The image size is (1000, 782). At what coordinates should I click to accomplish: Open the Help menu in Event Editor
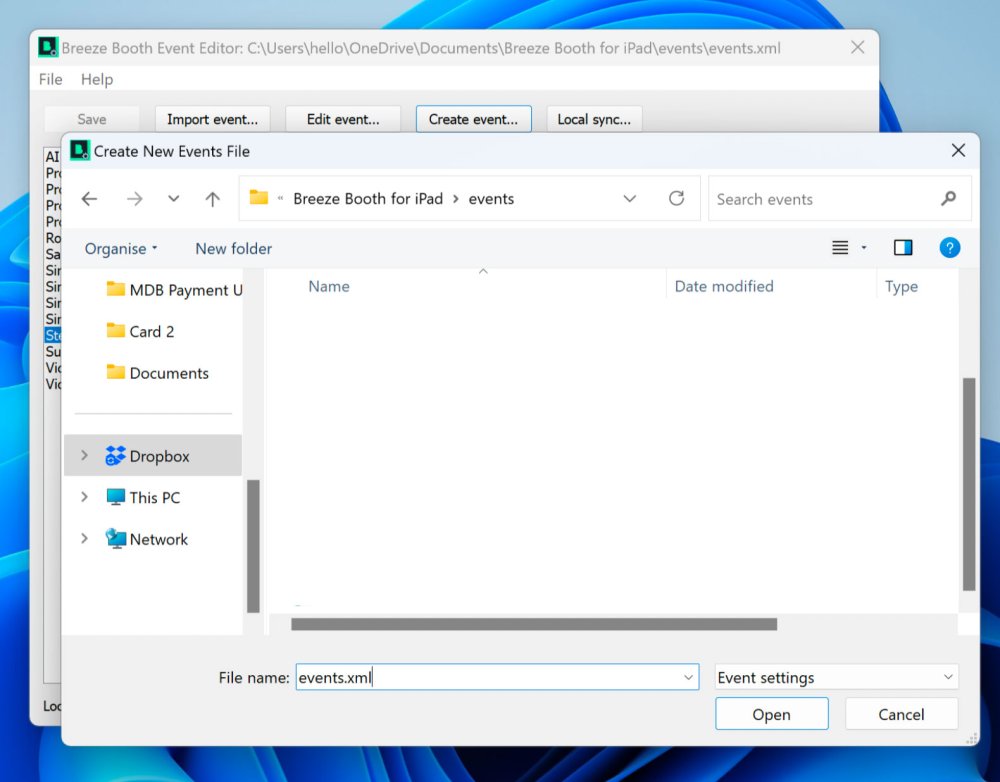(97, 79)
